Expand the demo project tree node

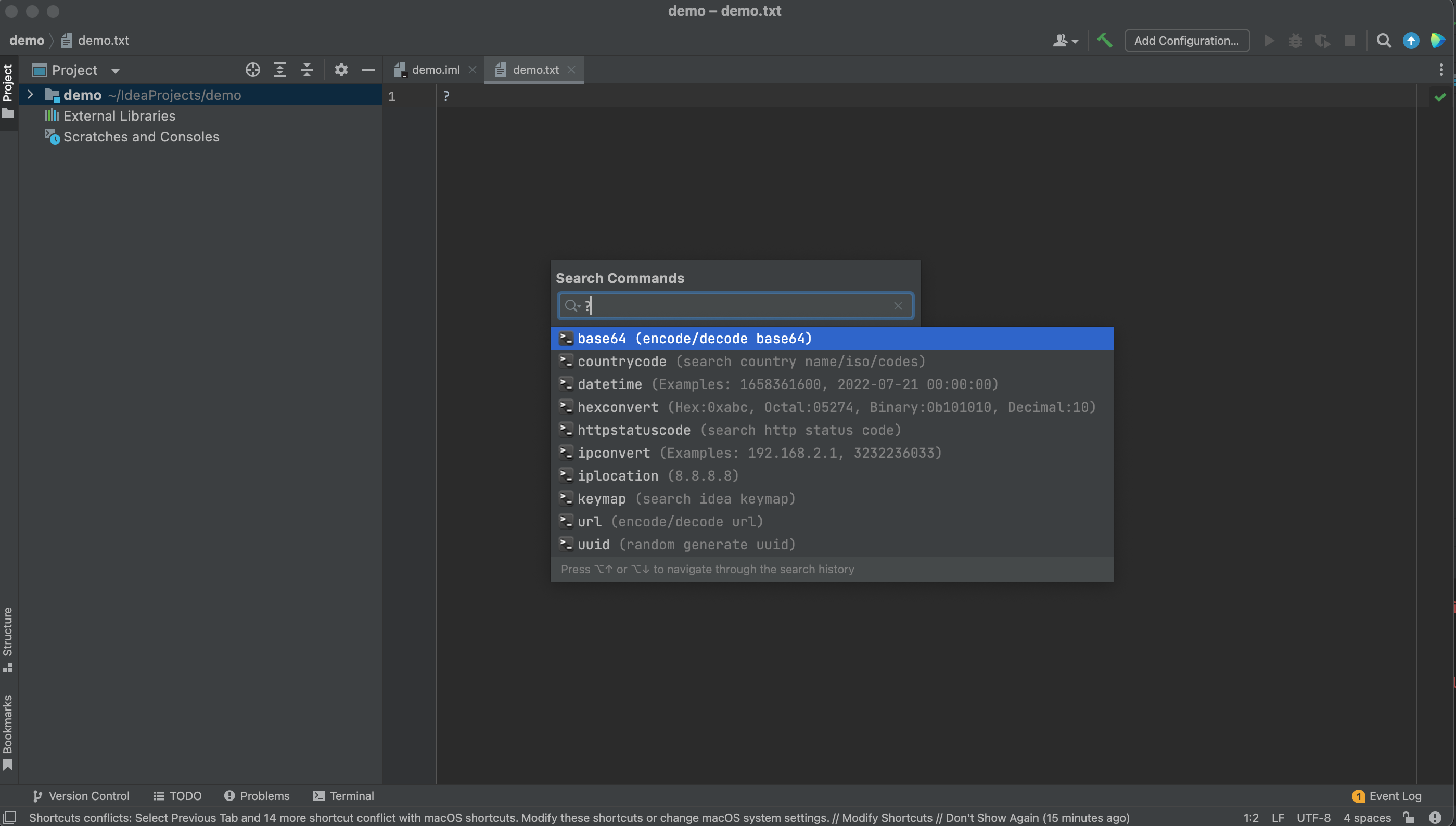coord(30,95)
